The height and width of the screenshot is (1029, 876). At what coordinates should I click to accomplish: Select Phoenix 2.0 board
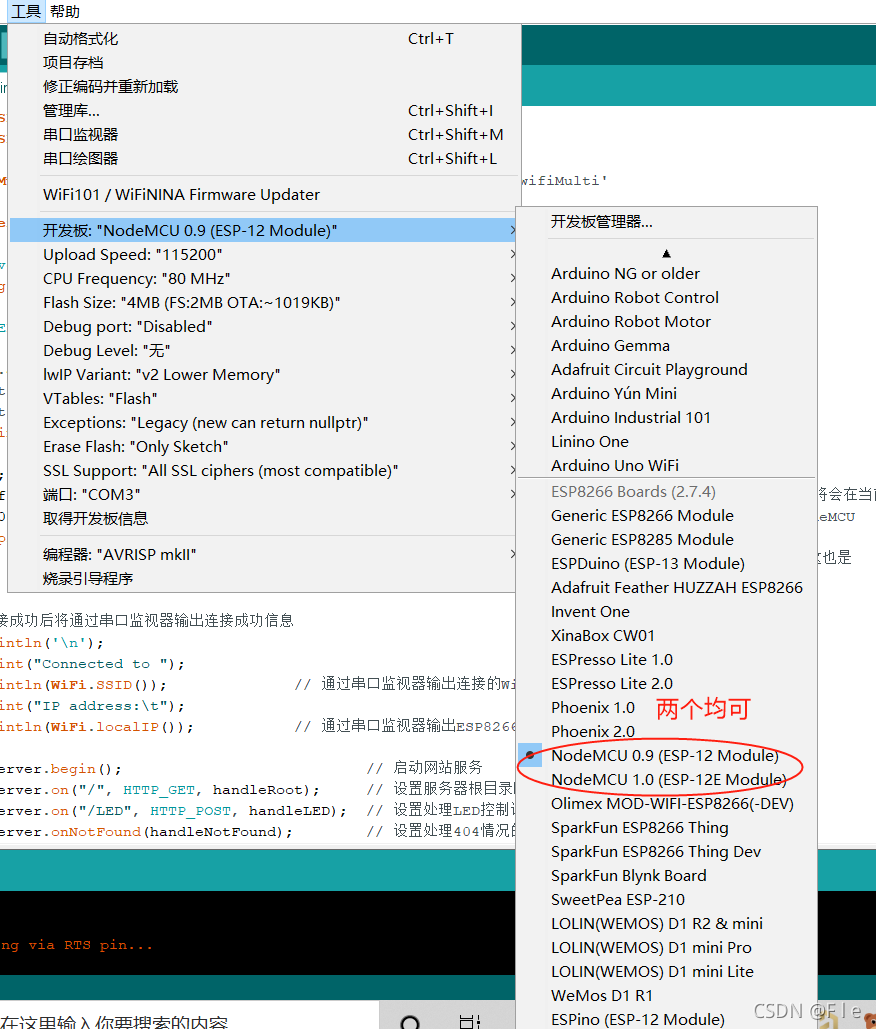tap(667, 732)
